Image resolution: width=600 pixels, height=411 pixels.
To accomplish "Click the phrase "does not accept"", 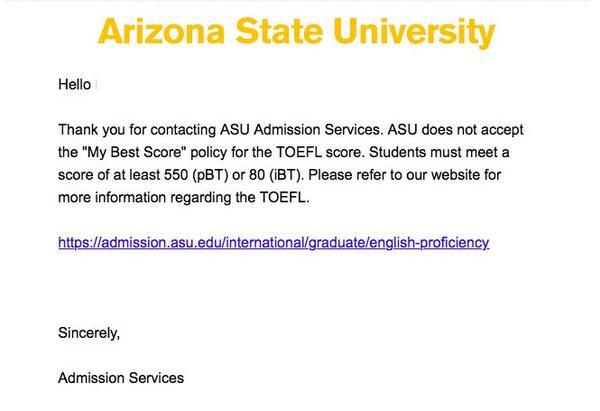I will pos(472,130).
